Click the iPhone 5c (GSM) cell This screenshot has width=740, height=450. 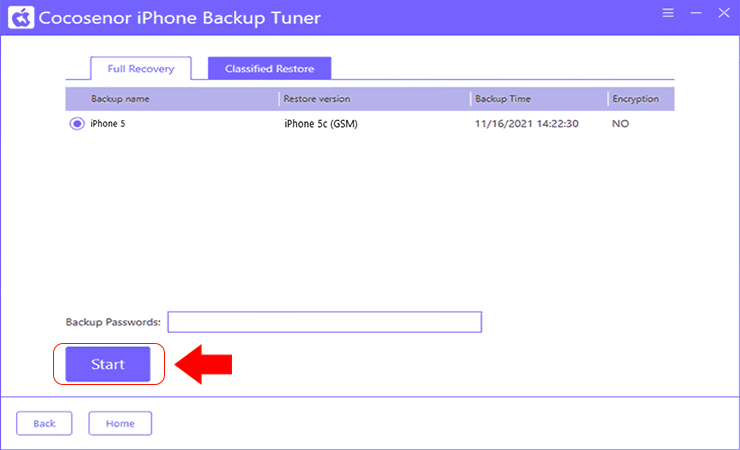321,124
